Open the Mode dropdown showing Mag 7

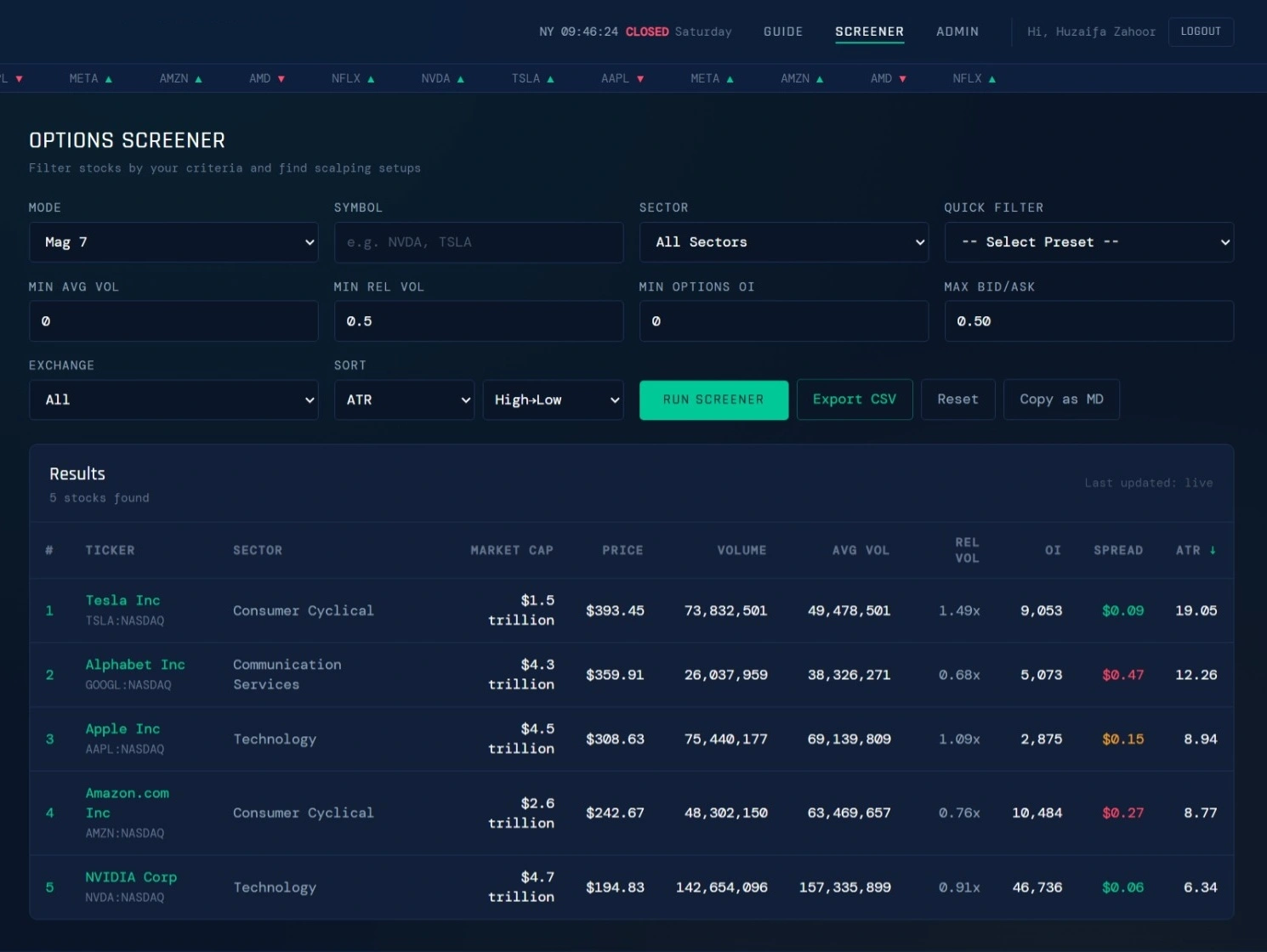(x=173, y=242)
